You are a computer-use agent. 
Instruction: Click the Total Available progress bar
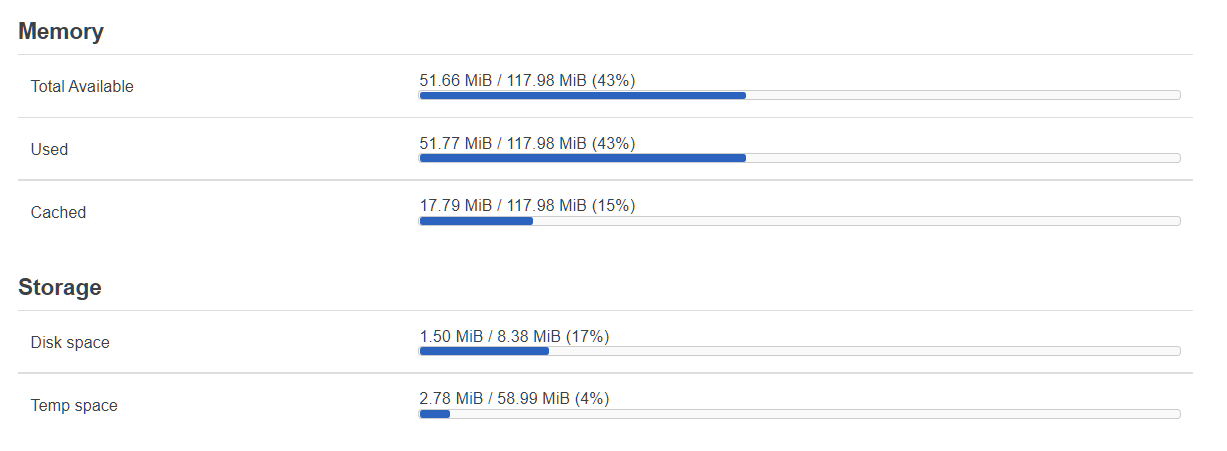(800, 95)
